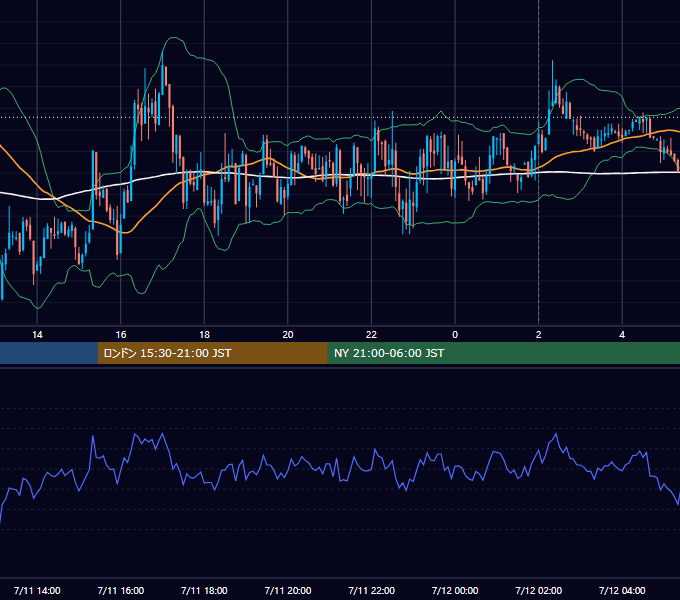The image size is (680, 600).
Task: Select the NY 21:00-06:00 JST session bar
Action: pos(503,353)
